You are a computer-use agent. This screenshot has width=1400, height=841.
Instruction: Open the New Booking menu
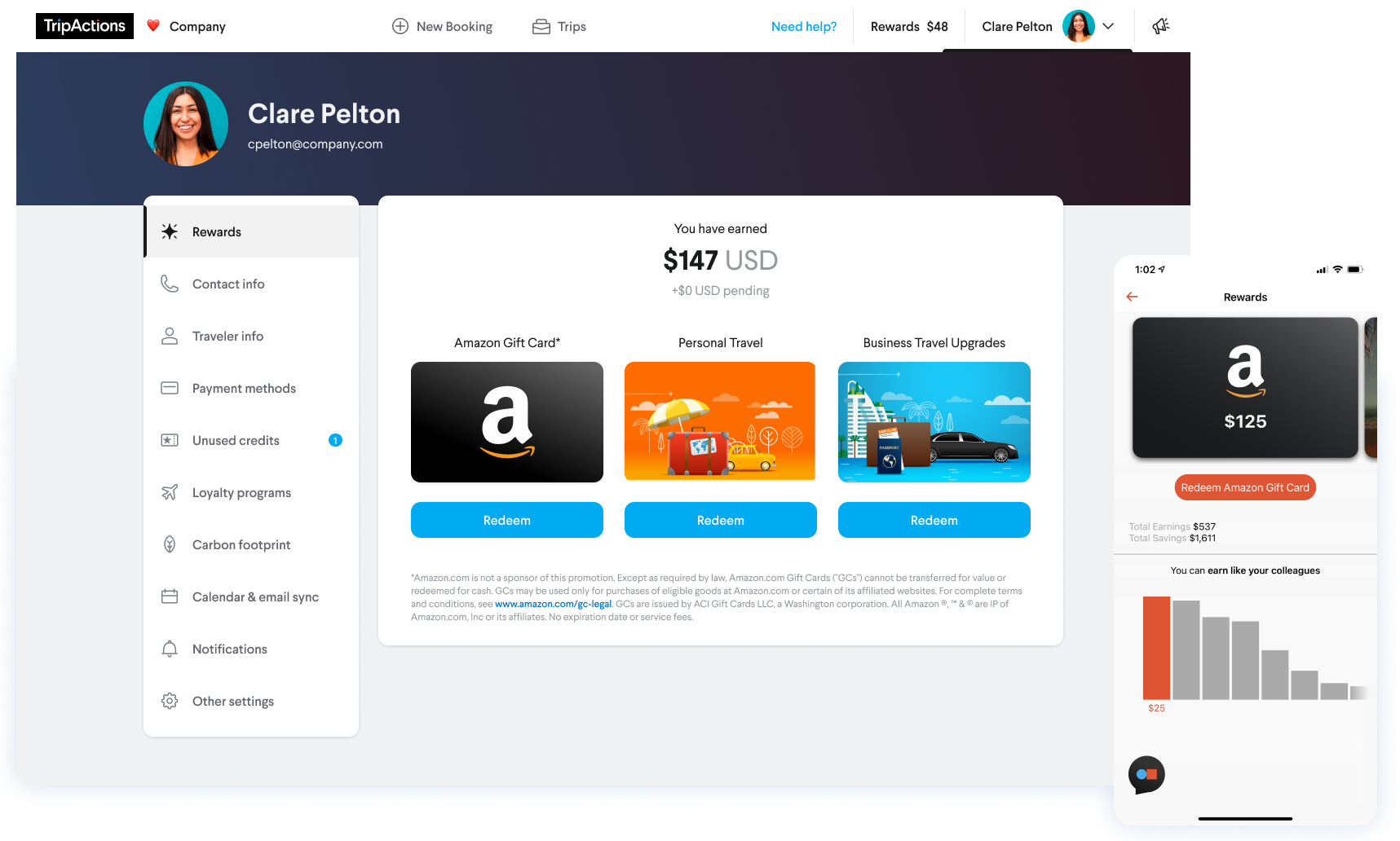pyautogui.click(x=442, y=26)
